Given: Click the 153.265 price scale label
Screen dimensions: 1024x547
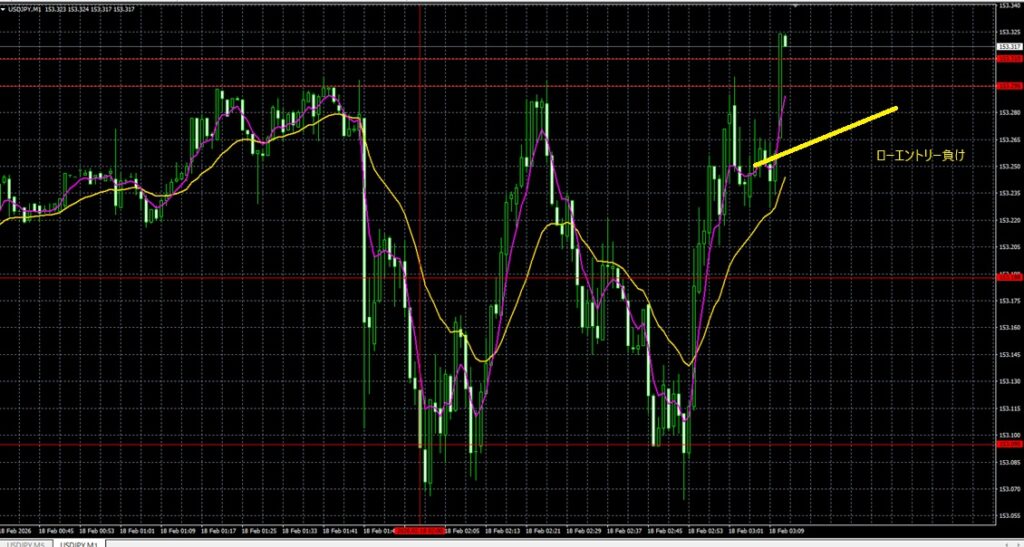Looking at the screenshot, I should [1010, 140].
